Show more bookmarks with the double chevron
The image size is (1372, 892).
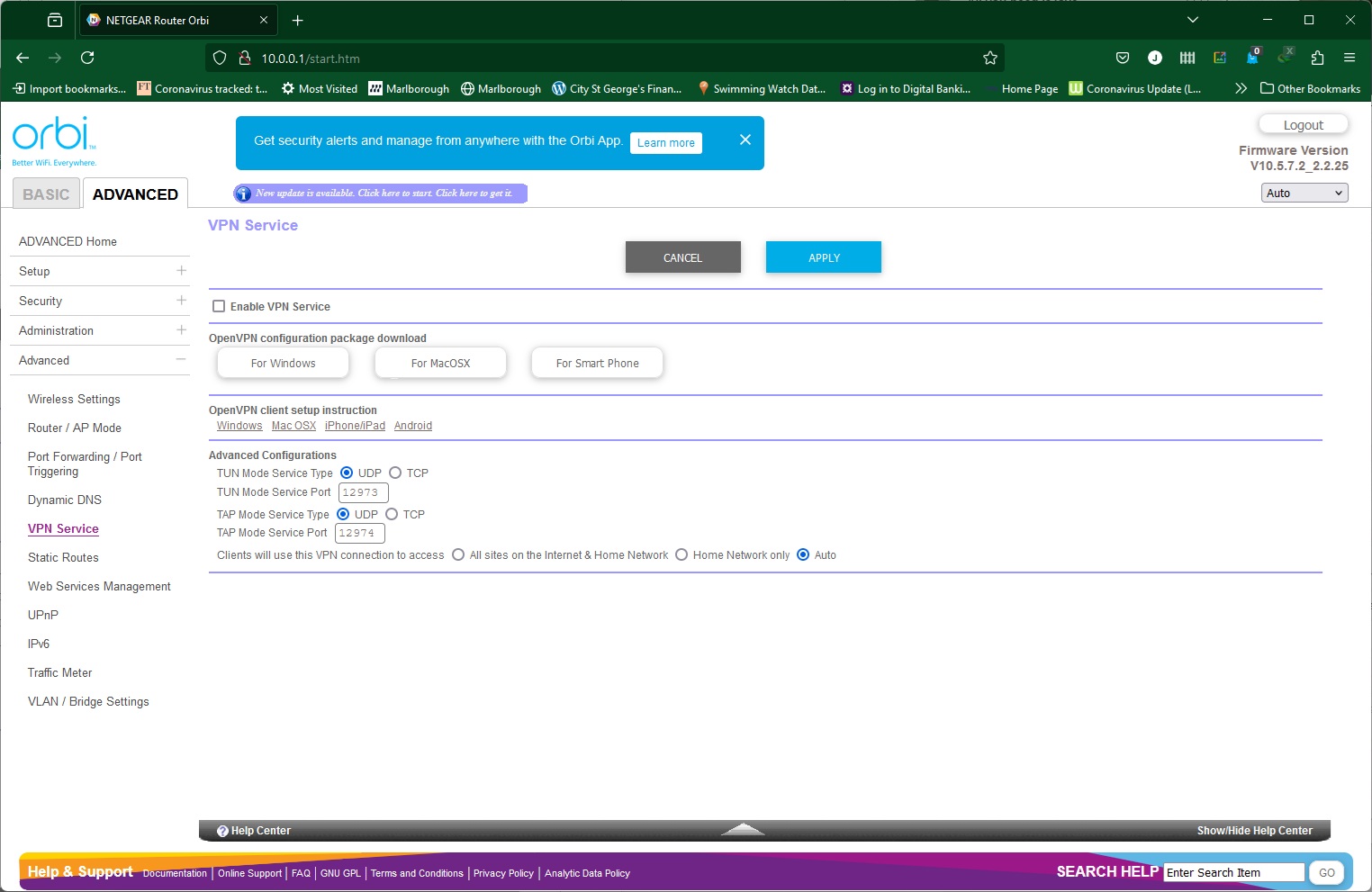(1241, 88)
